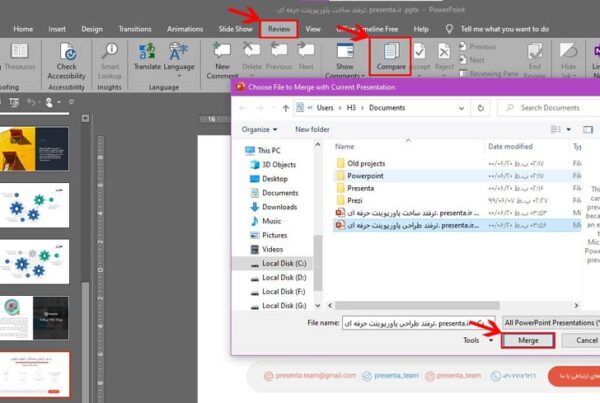The image size is (600, 403).
Task: Click the Compare button in ribbon
Action: pyautogui.click(x=391, y=57)
